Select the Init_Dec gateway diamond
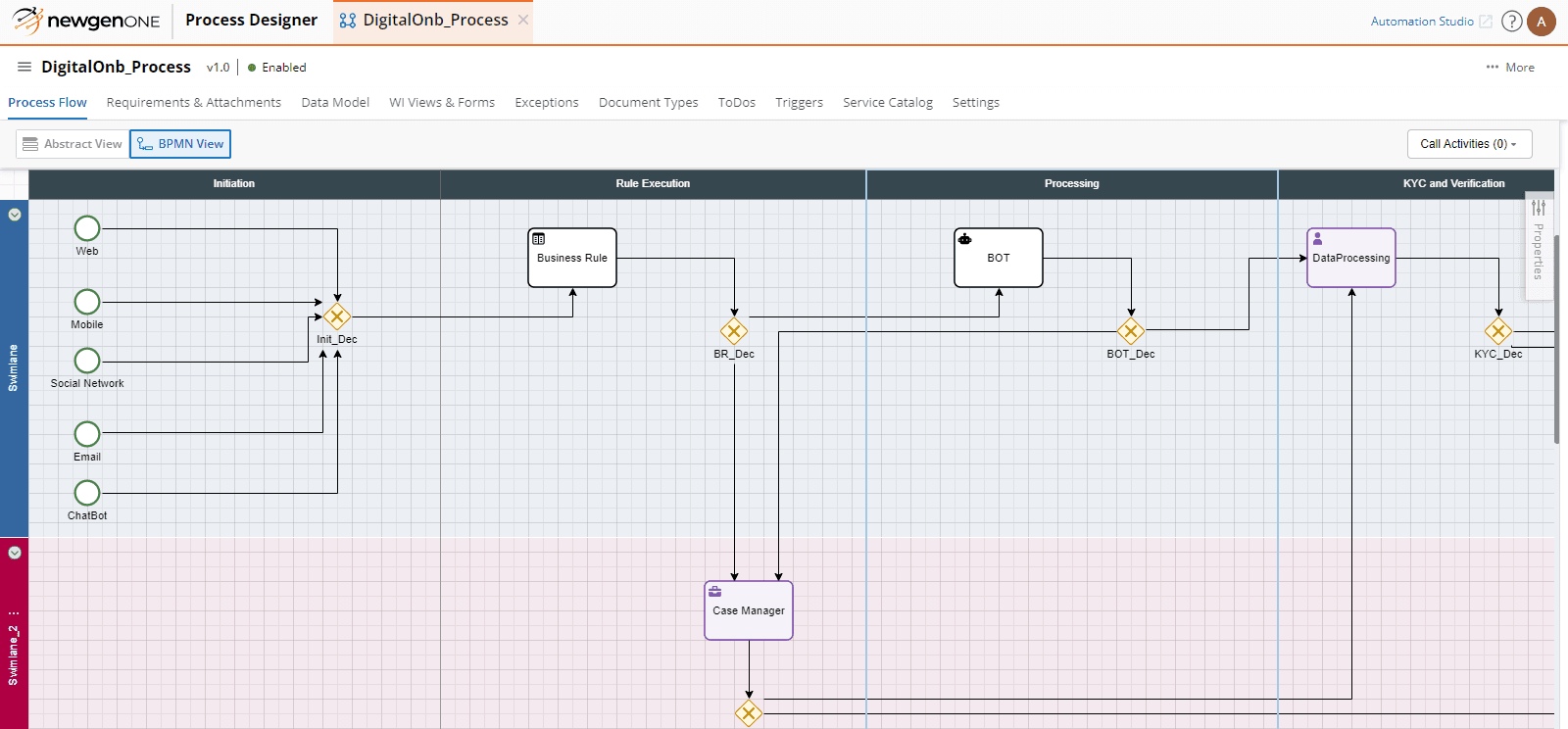Screen dimensions: 1568x729 tap(337, 316)
